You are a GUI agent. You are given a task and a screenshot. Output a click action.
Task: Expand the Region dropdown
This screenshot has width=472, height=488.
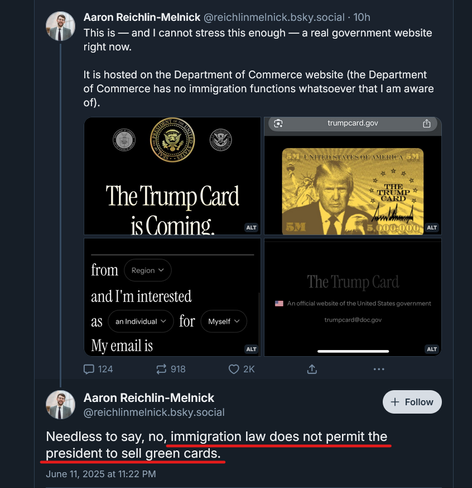pyautogui.click(x=148, y=270)
